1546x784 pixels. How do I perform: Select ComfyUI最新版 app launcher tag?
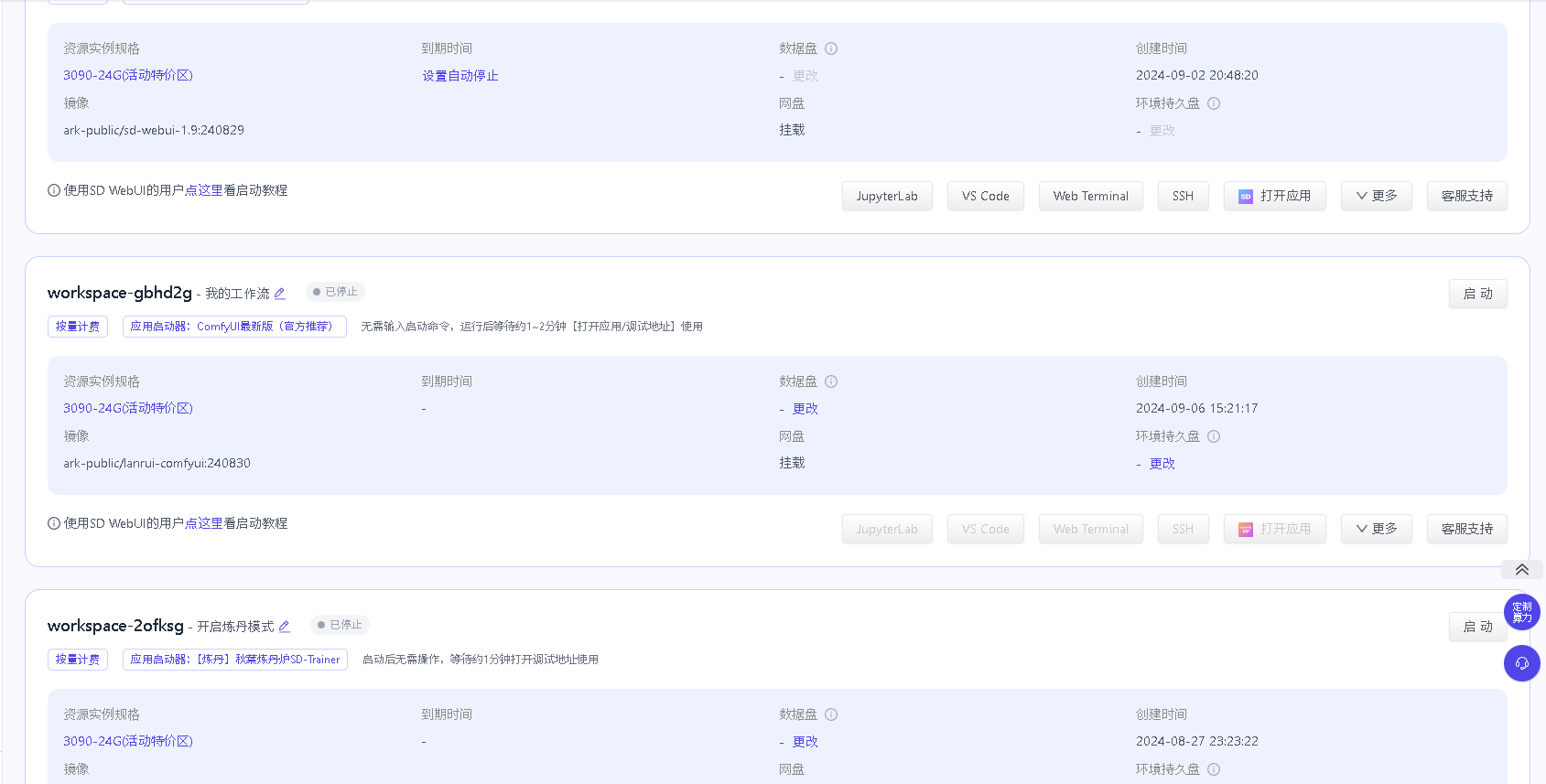click(x=234, y=327)
